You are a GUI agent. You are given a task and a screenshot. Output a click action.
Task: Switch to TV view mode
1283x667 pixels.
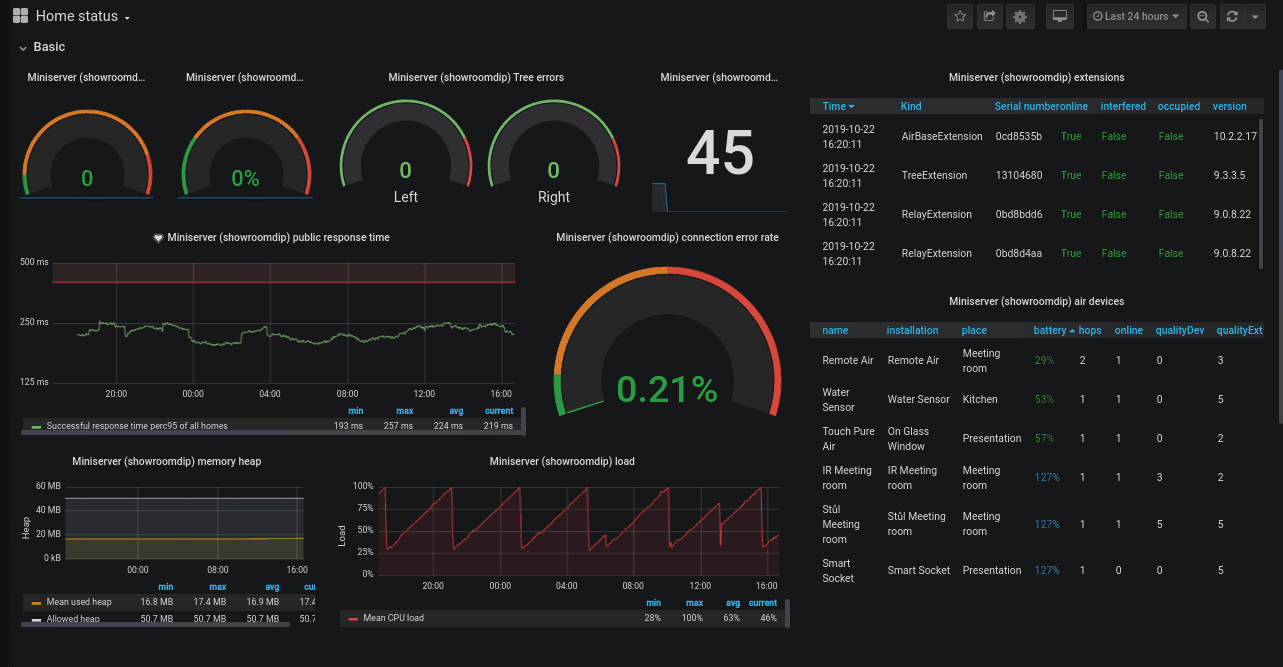click(x=1060, y=16)
